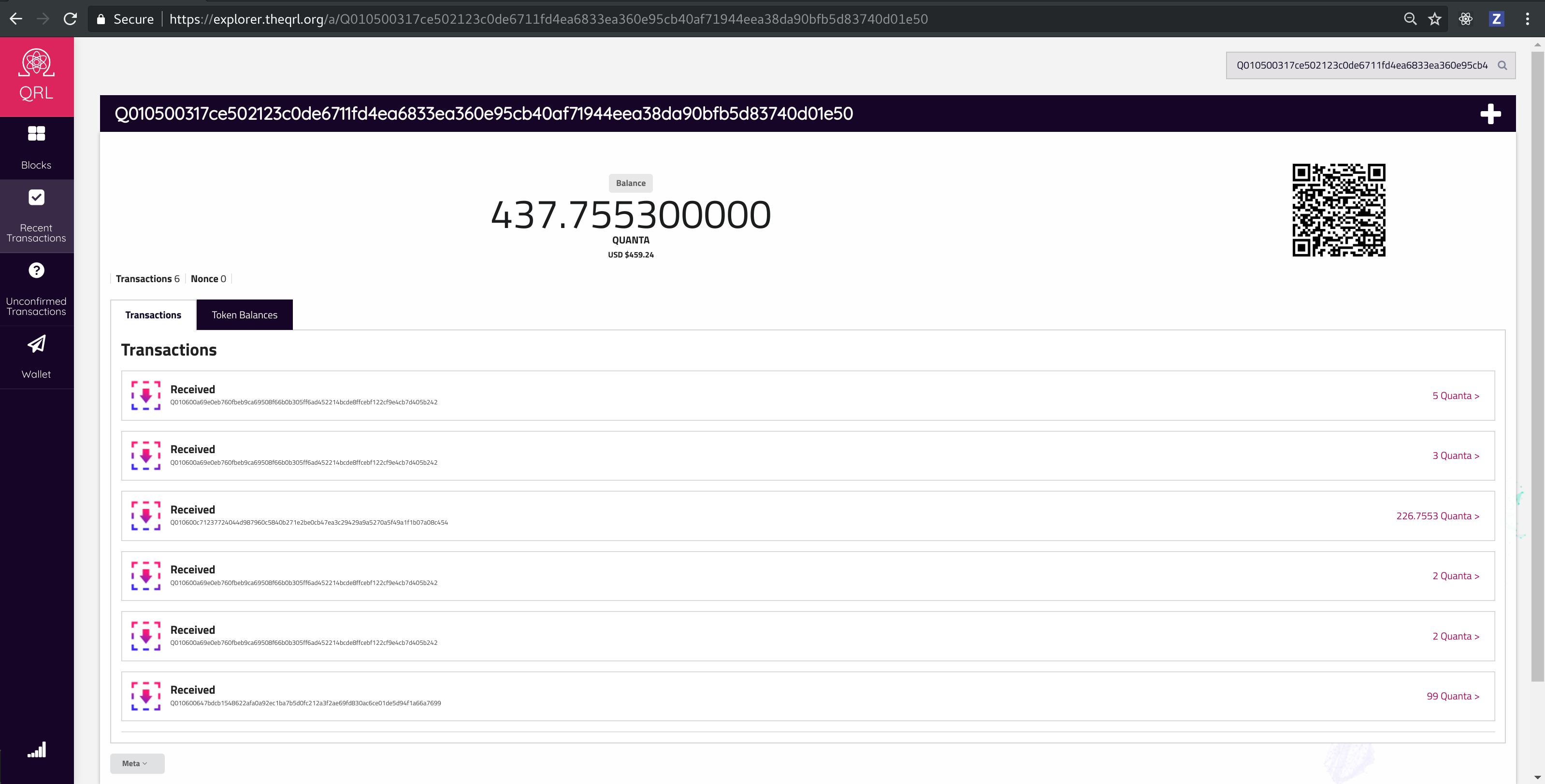Click the QRL atom logo

[37, 75]
